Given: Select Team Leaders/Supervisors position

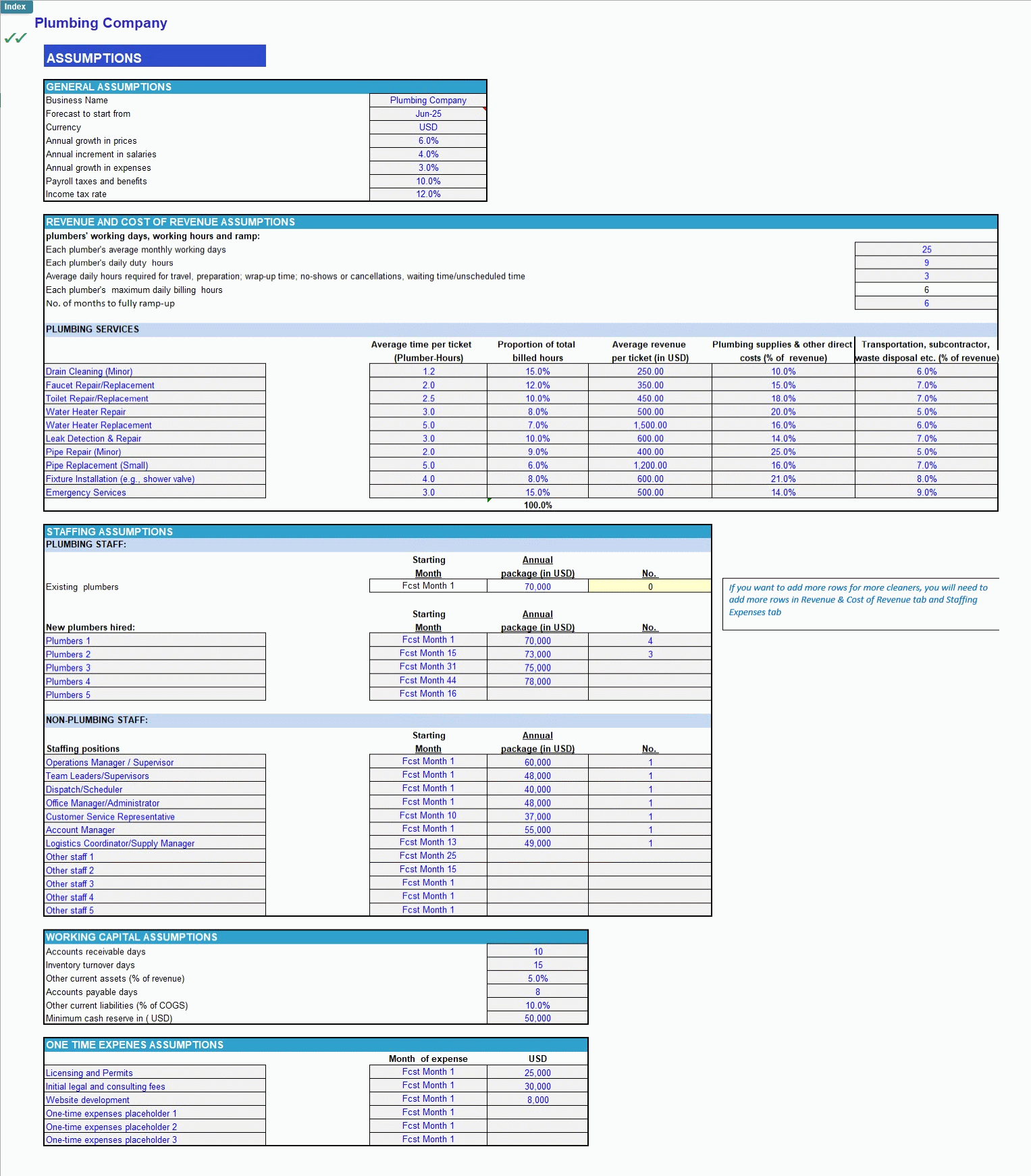Looking at the screenshot, I should [x=155, y=776].
